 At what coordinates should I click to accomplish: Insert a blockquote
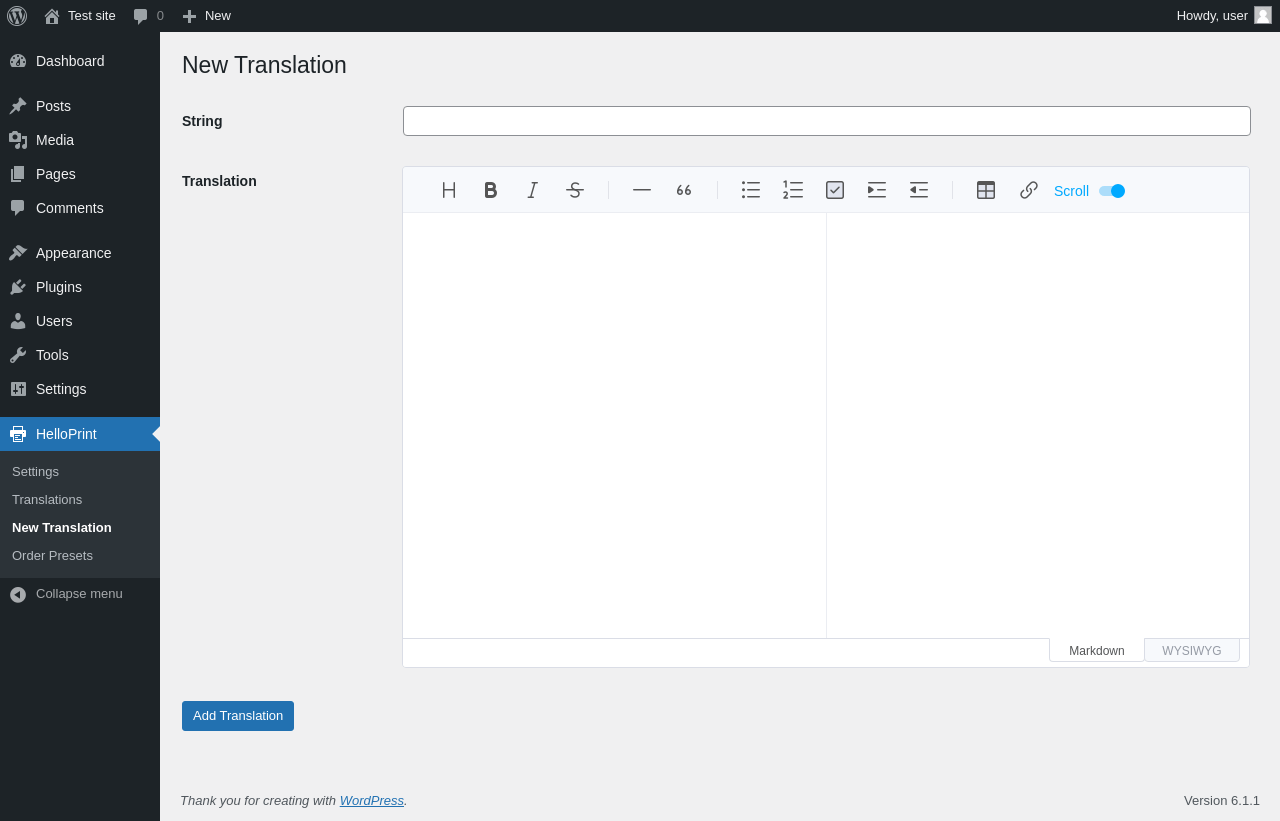coord(684,190)
